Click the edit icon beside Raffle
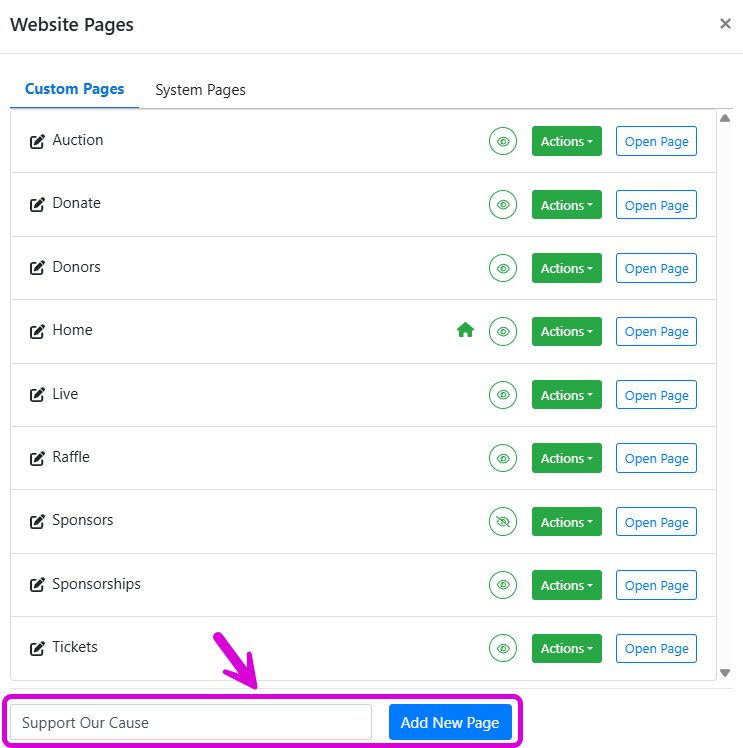Image resolution: width=743 pixels, height=748 pixels. pos(37,458)
